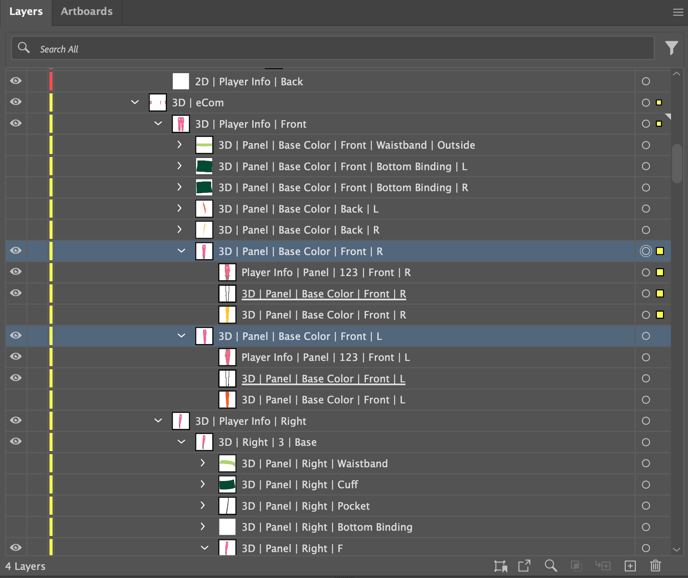This screenshot has height=578, width=688.
Task: Collapse 3D | Panel | Base Color | Front | L
Action: [181, 336]
